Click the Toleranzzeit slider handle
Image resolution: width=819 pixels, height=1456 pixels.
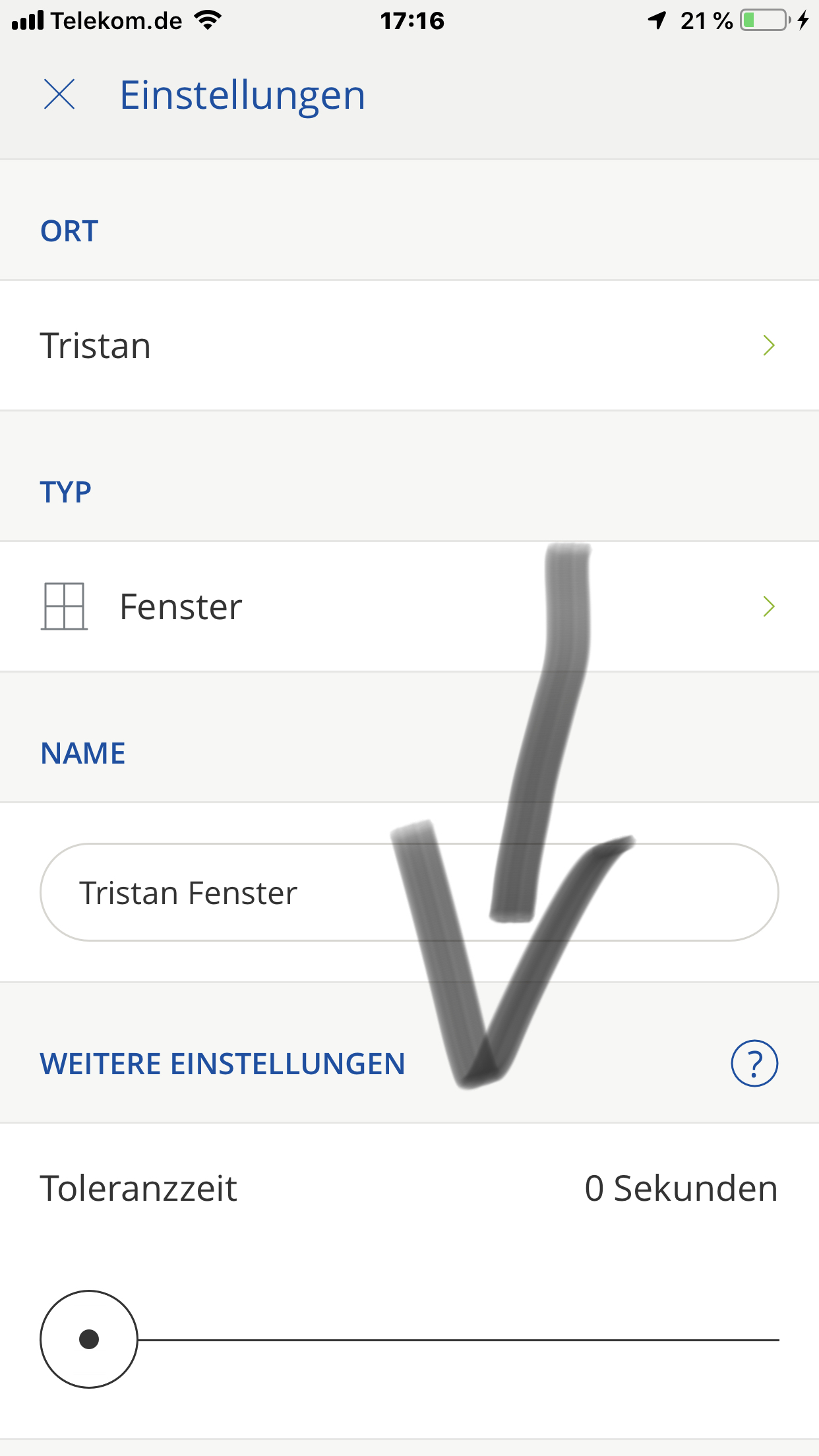[x=89, y=1339]
